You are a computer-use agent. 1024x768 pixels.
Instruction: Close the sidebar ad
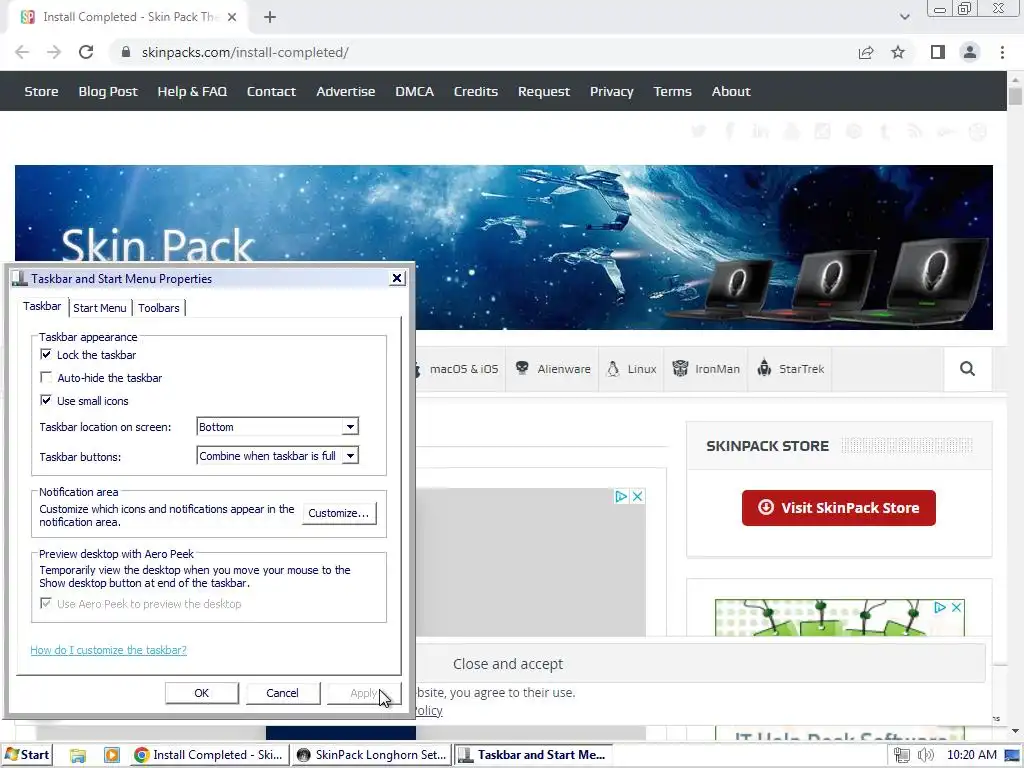956,607
